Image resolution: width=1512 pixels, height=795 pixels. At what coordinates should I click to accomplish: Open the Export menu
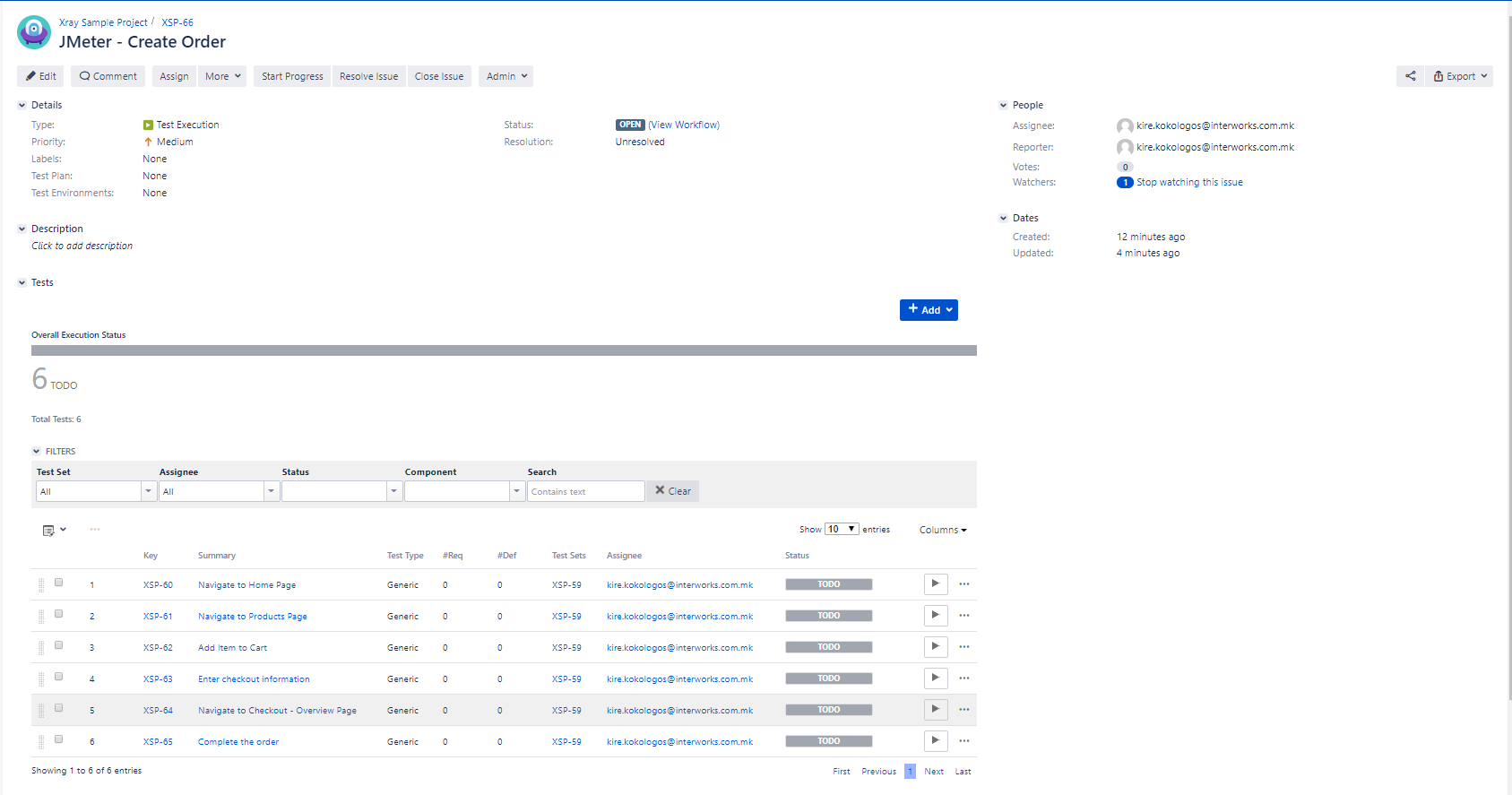point(1460,76)
